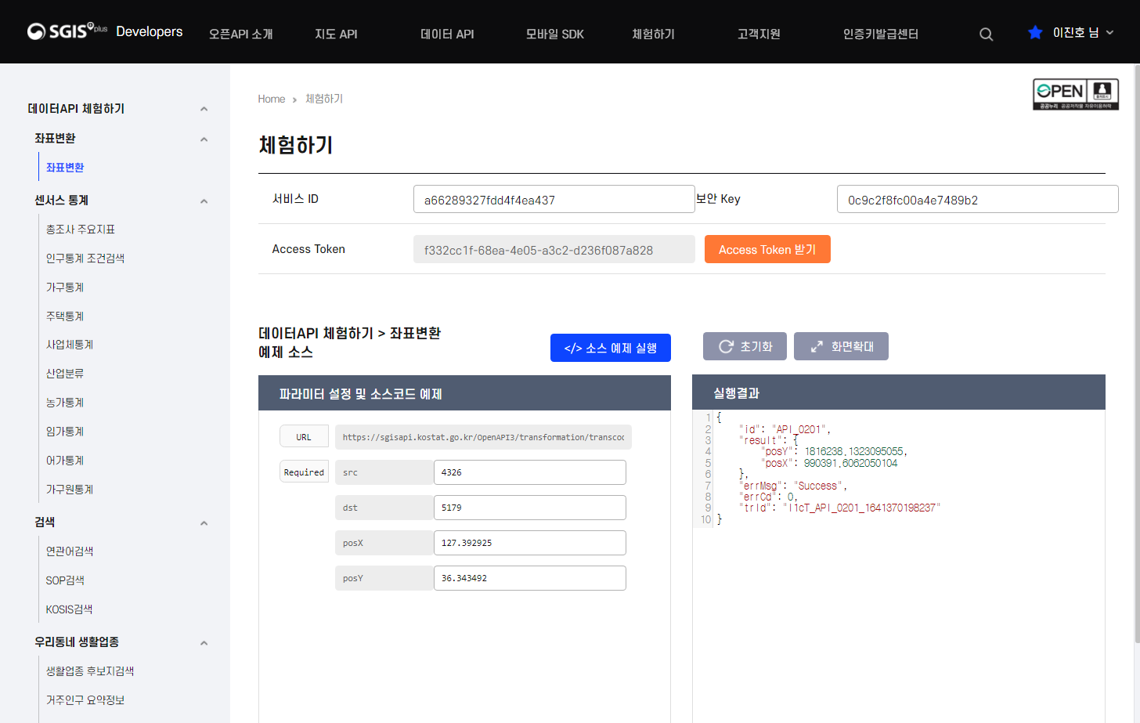
Task: Collapse the 센서스 통계 sidebar section
Action: click(x=204, y=200)
